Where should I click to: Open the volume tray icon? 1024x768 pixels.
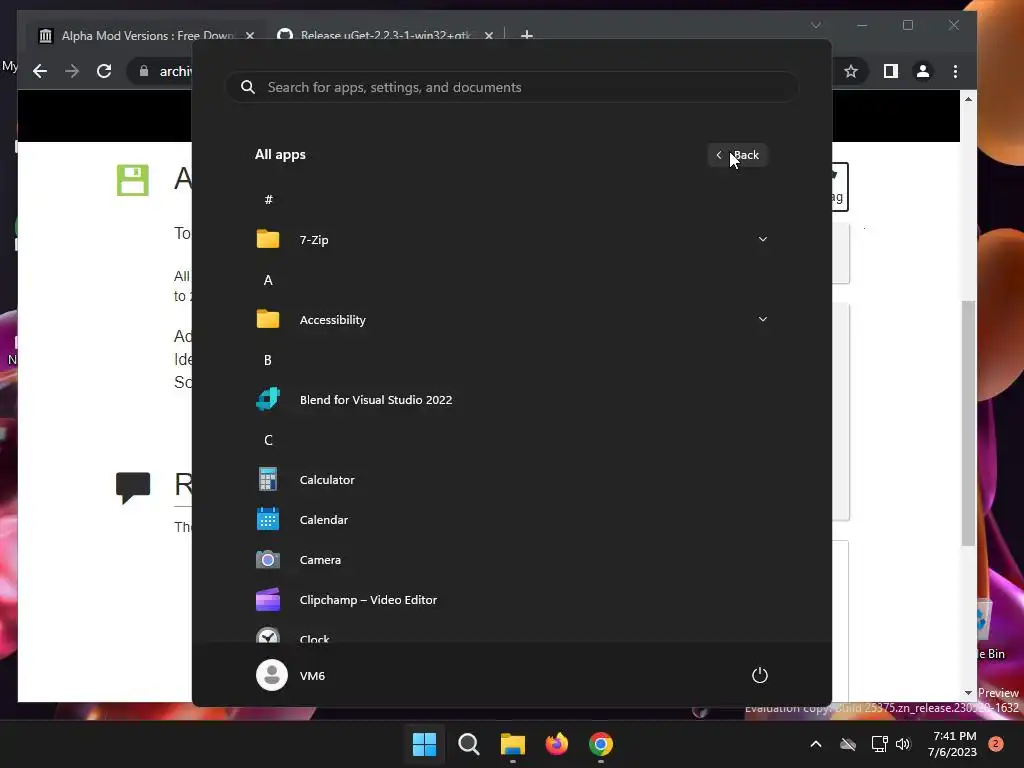tap(903, 744)
